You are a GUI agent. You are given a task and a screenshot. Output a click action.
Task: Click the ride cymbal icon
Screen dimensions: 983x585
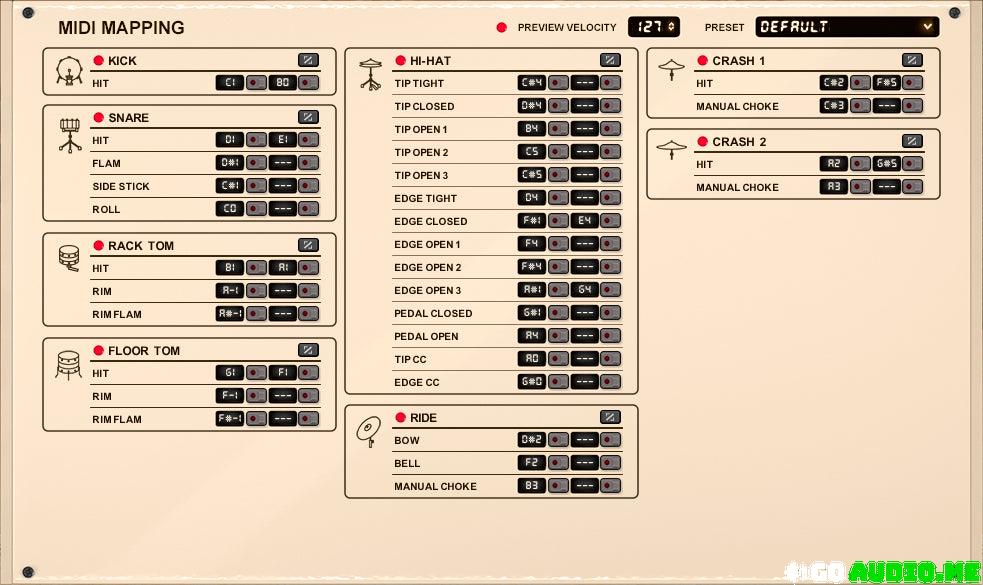[x=369, y=431]
